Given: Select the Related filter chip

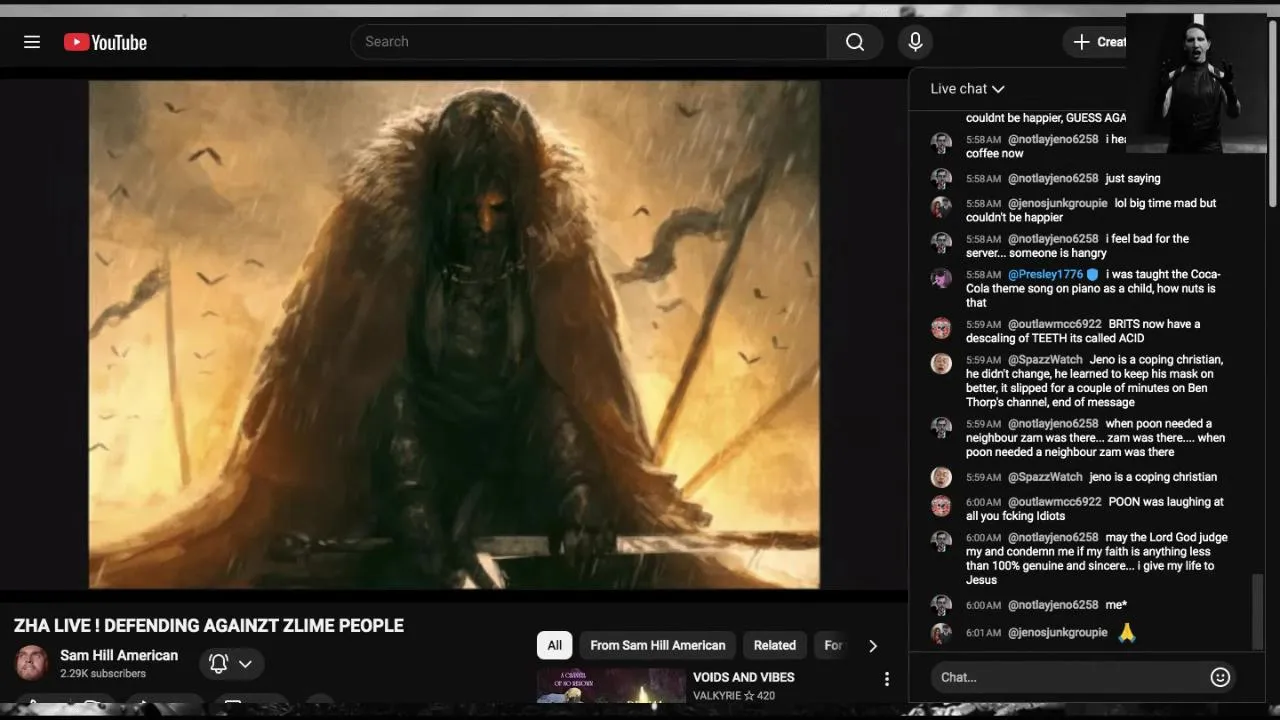Looking at the screenshot, I should [775, 645].
